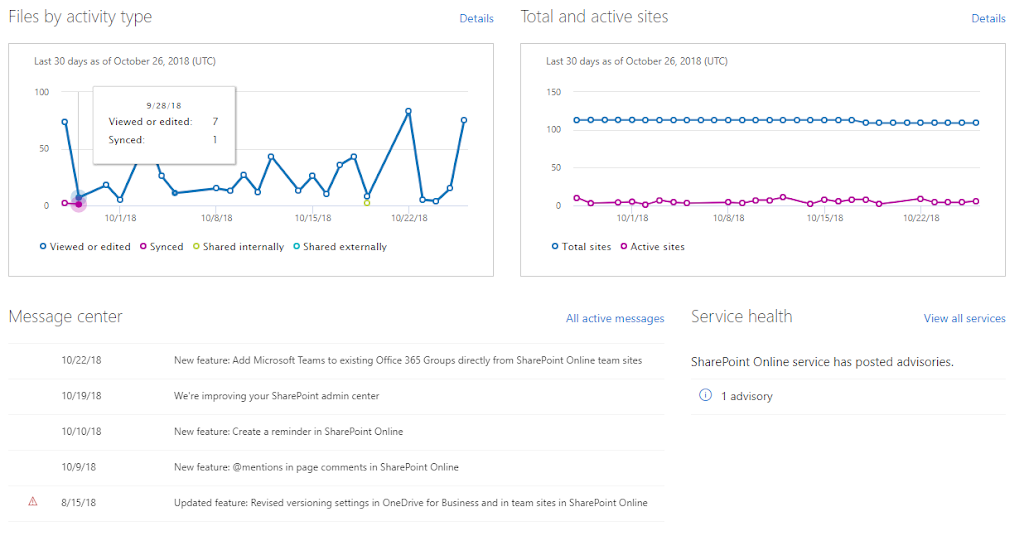The width and height of the screenshot is (1024, 536).
Task: Click the green Shared internally data point
Action: tap(367, 203)
